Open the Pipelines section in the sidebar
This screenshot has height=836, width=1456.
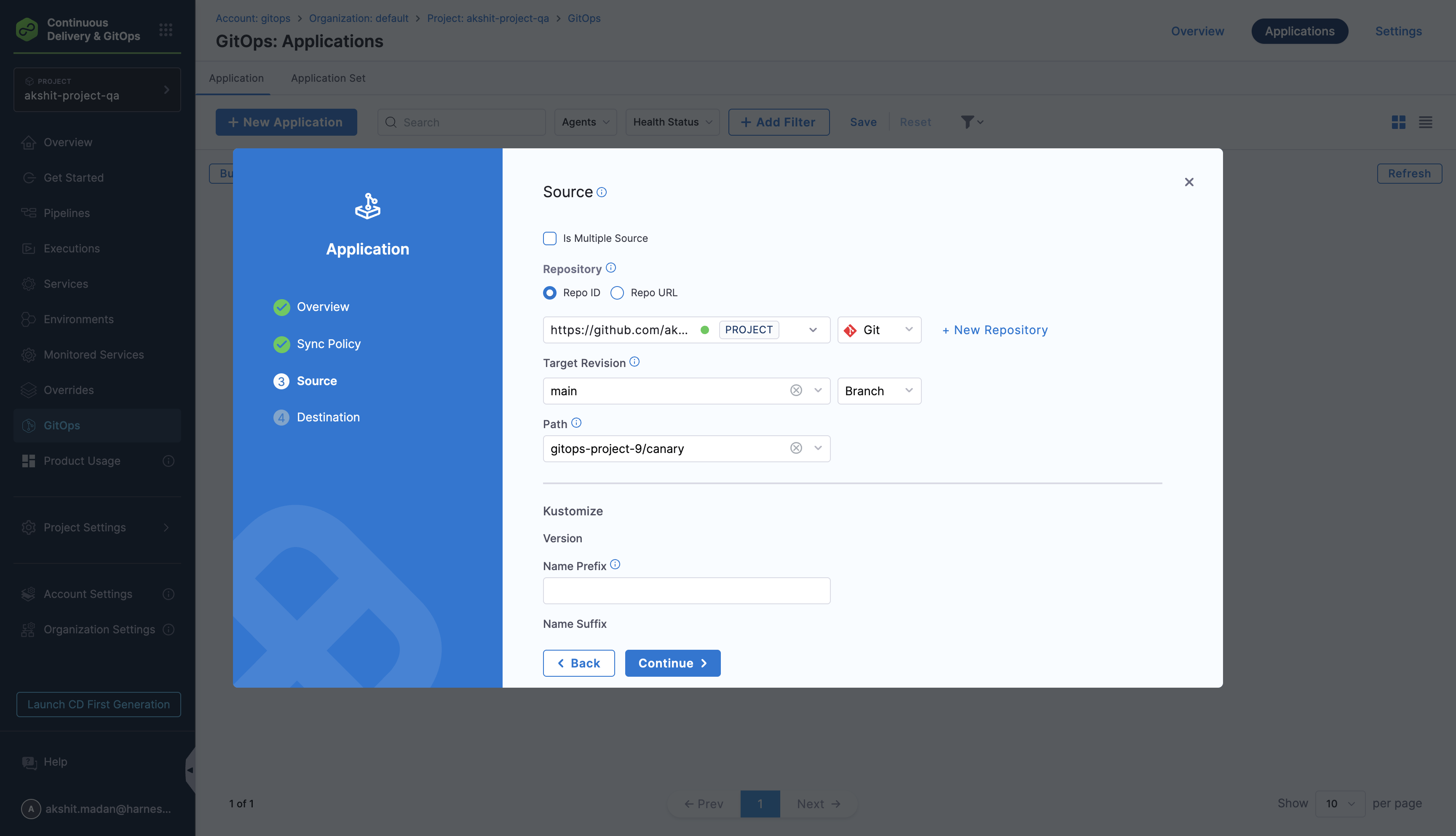[x=66, y=212]
